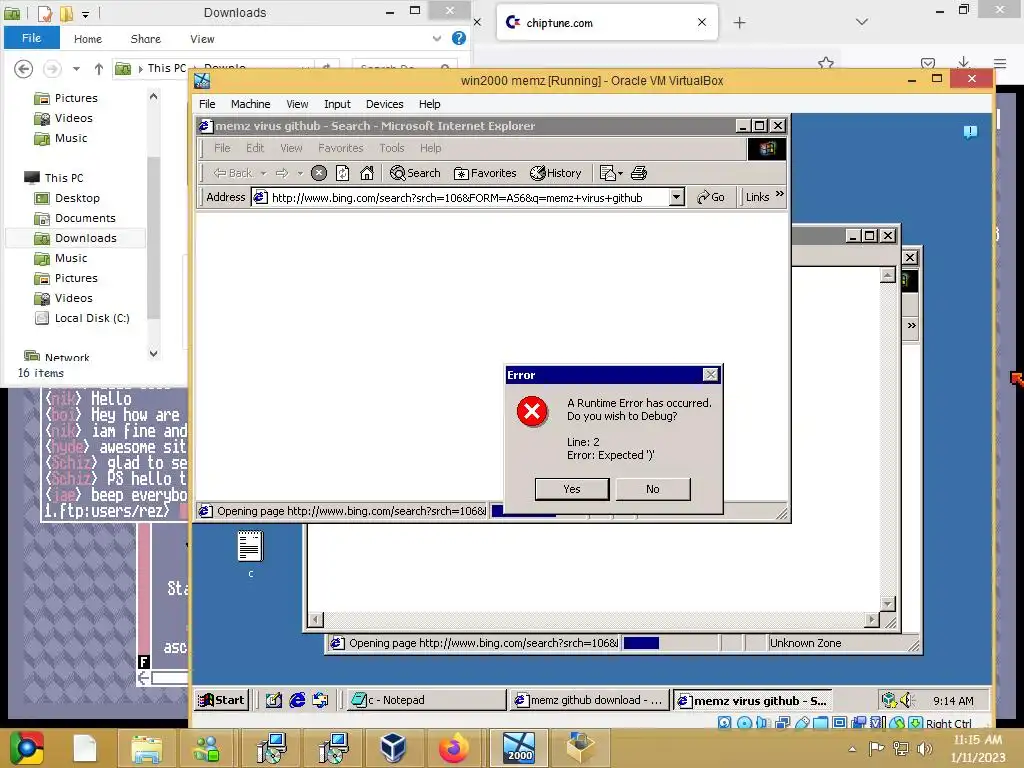Viewport: 1024px width, 768px height.
Task: Click Show Desktop quick launch icon
Action: [x=274, y=700]
